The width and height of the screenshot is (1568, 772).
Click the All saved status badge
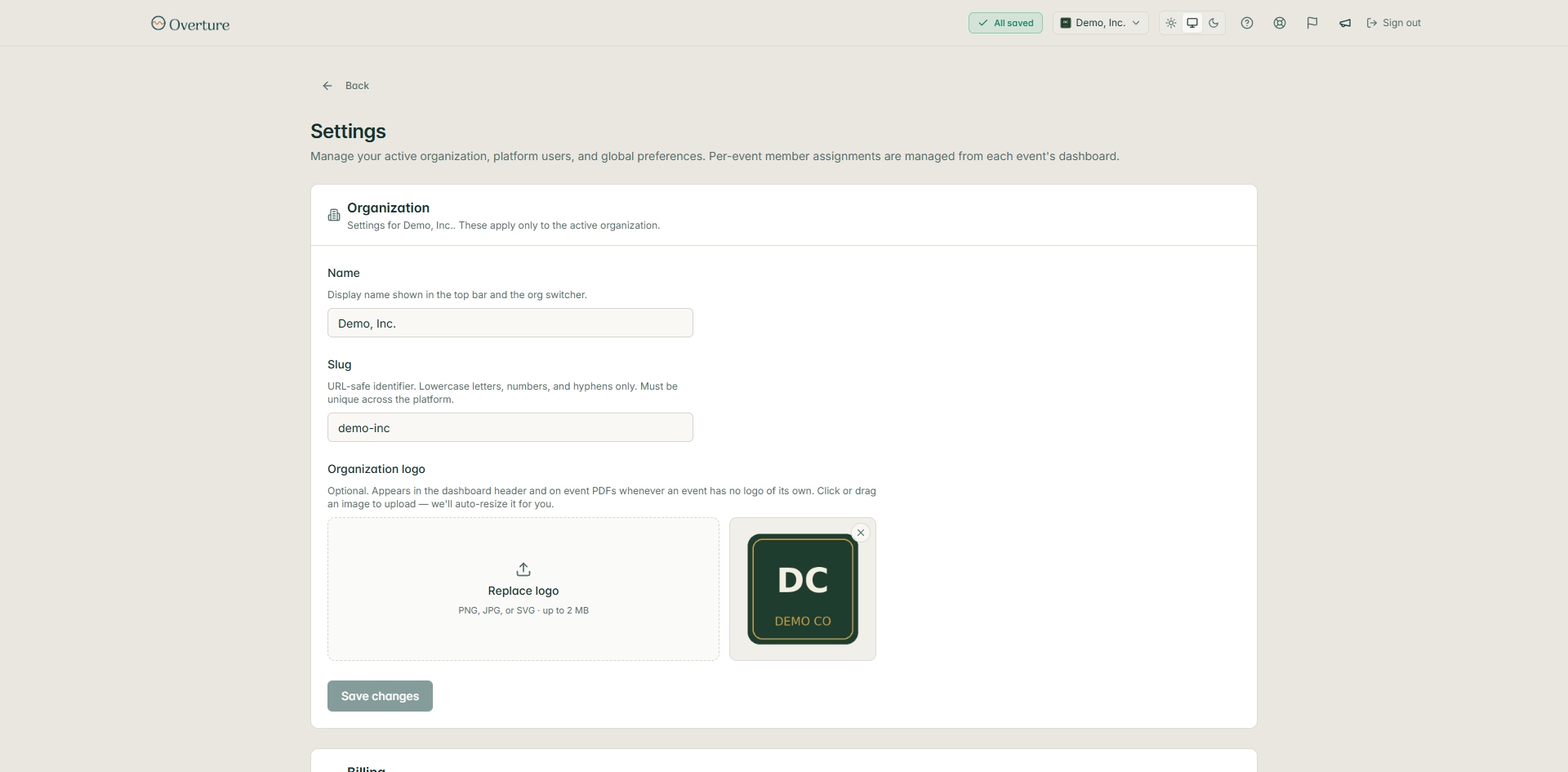[1005, 23]
